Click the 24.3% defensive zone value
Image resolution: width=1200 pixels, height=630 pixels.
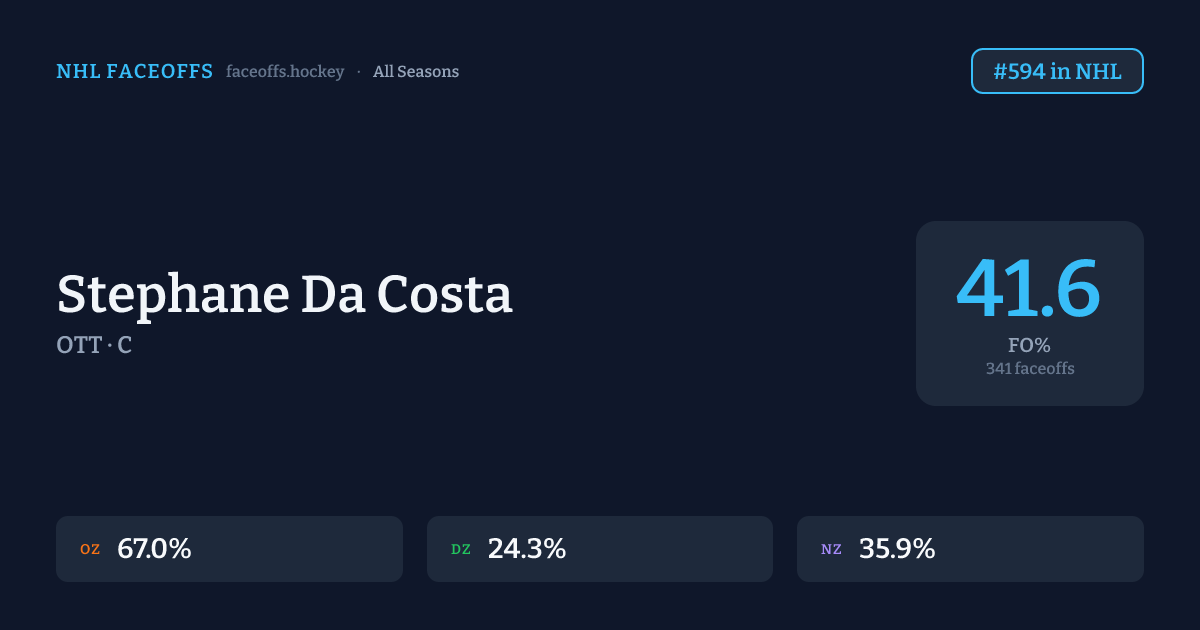[527, 549]
